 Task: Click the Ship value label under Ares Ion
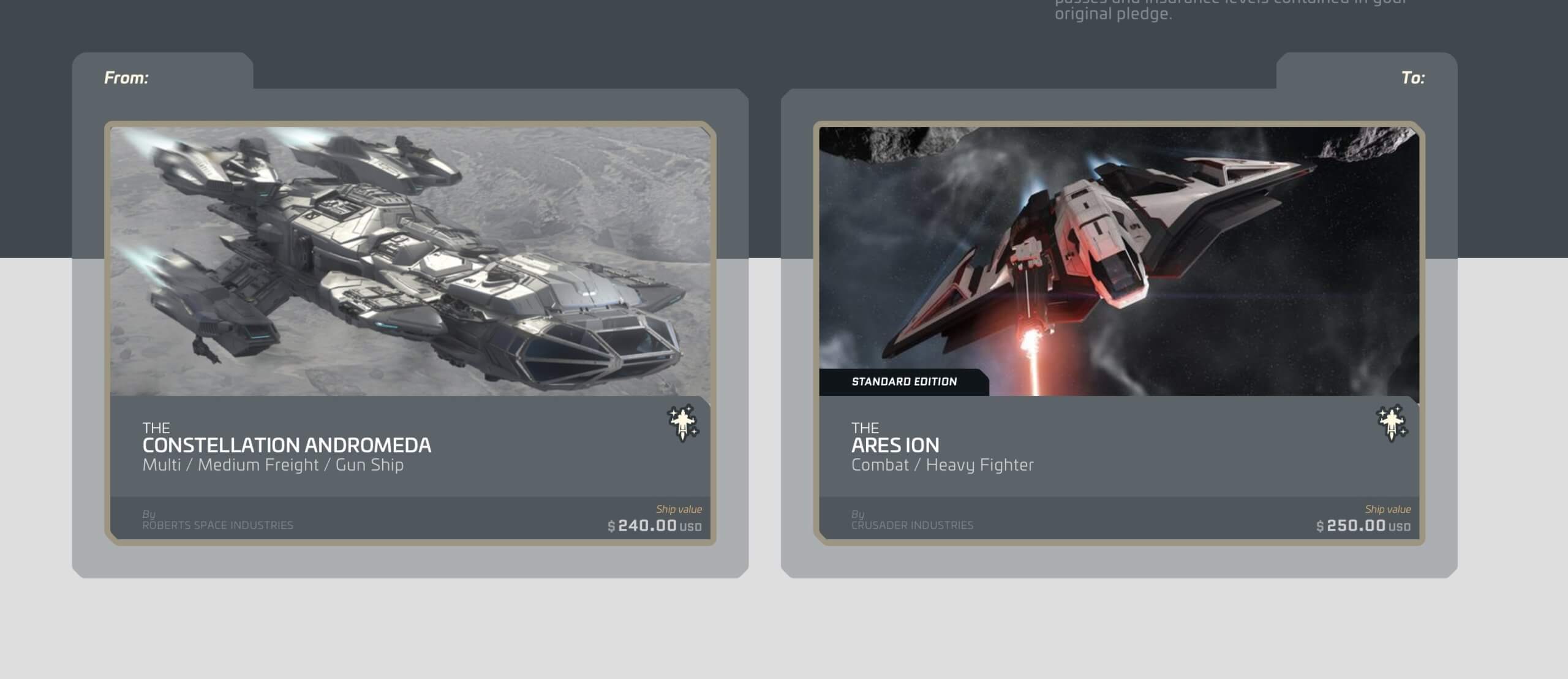[x=1387, y=509]
